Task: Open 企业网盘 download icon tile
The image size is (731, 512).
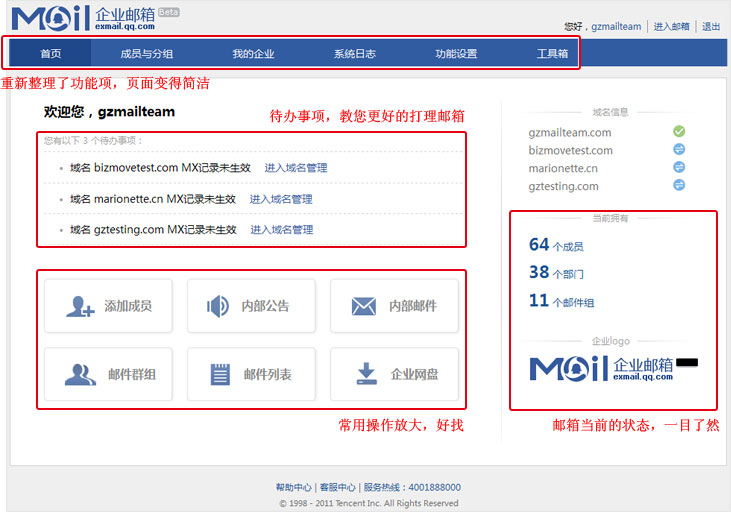Action: [366, 375]
